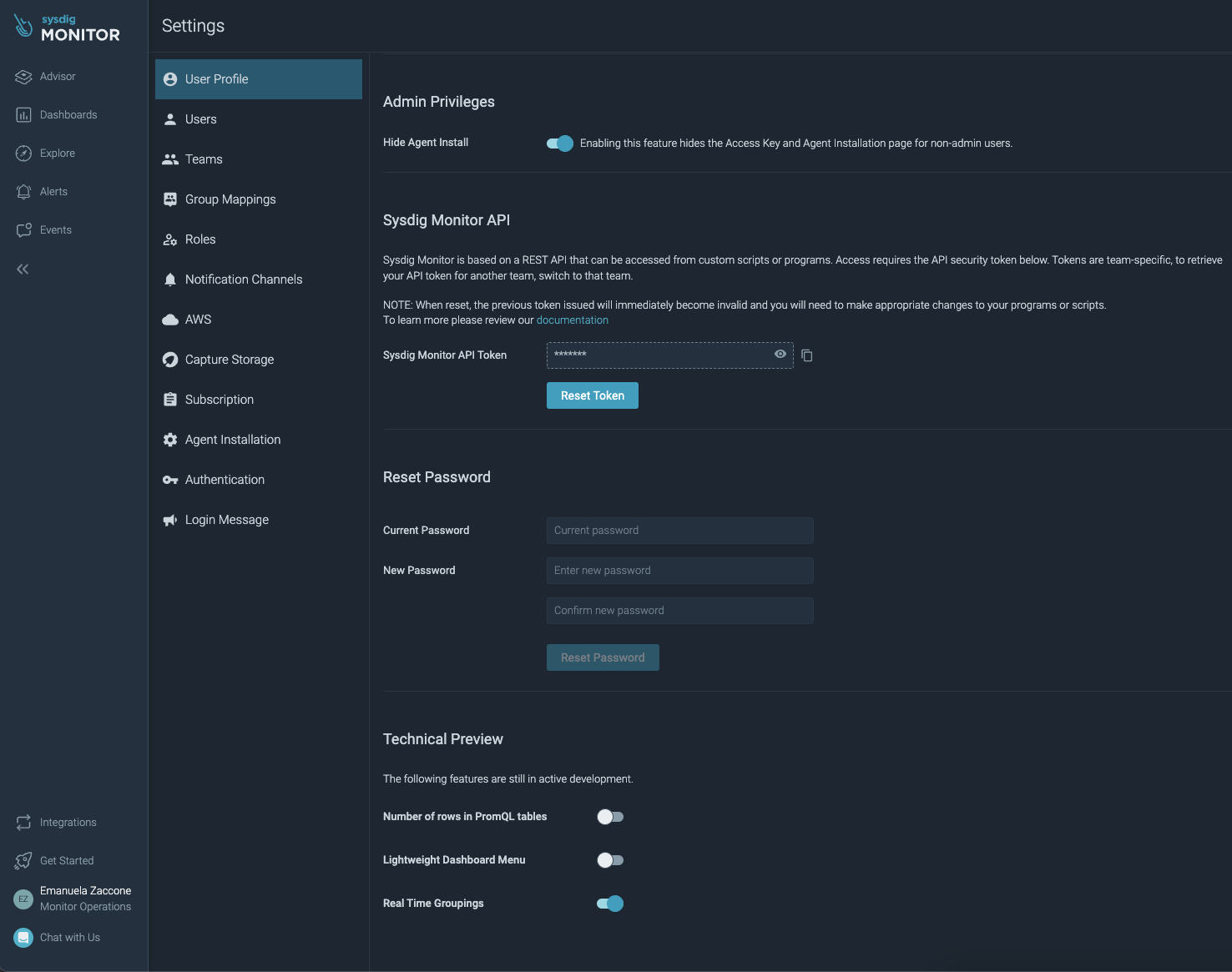Reveal the API token with eye icon
This screenshot has height=972, width=1232.
click(780, 354)
